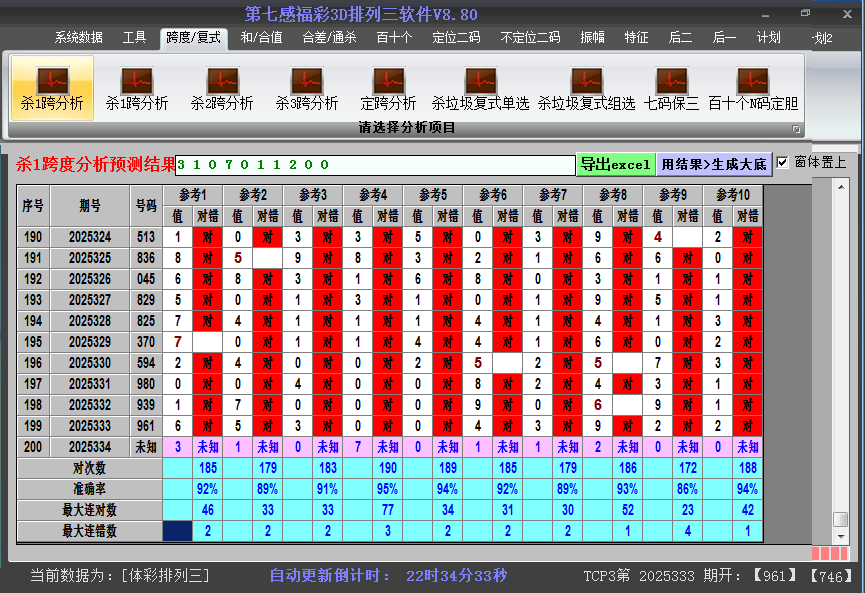Expand the 请选择分析项目 group launcher arrow
Screen dimensions: 865x593
click(x=797, y=129)
